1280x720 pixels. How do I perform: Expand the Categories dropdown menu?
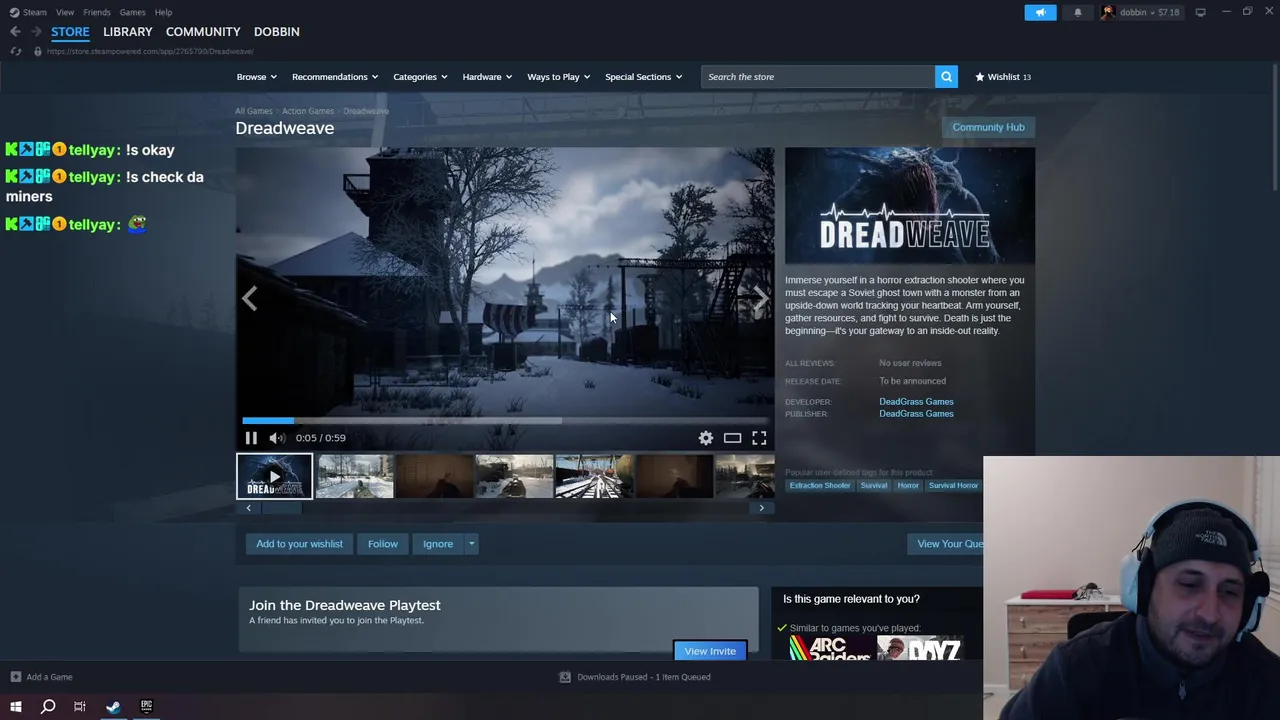coord(420,77)
